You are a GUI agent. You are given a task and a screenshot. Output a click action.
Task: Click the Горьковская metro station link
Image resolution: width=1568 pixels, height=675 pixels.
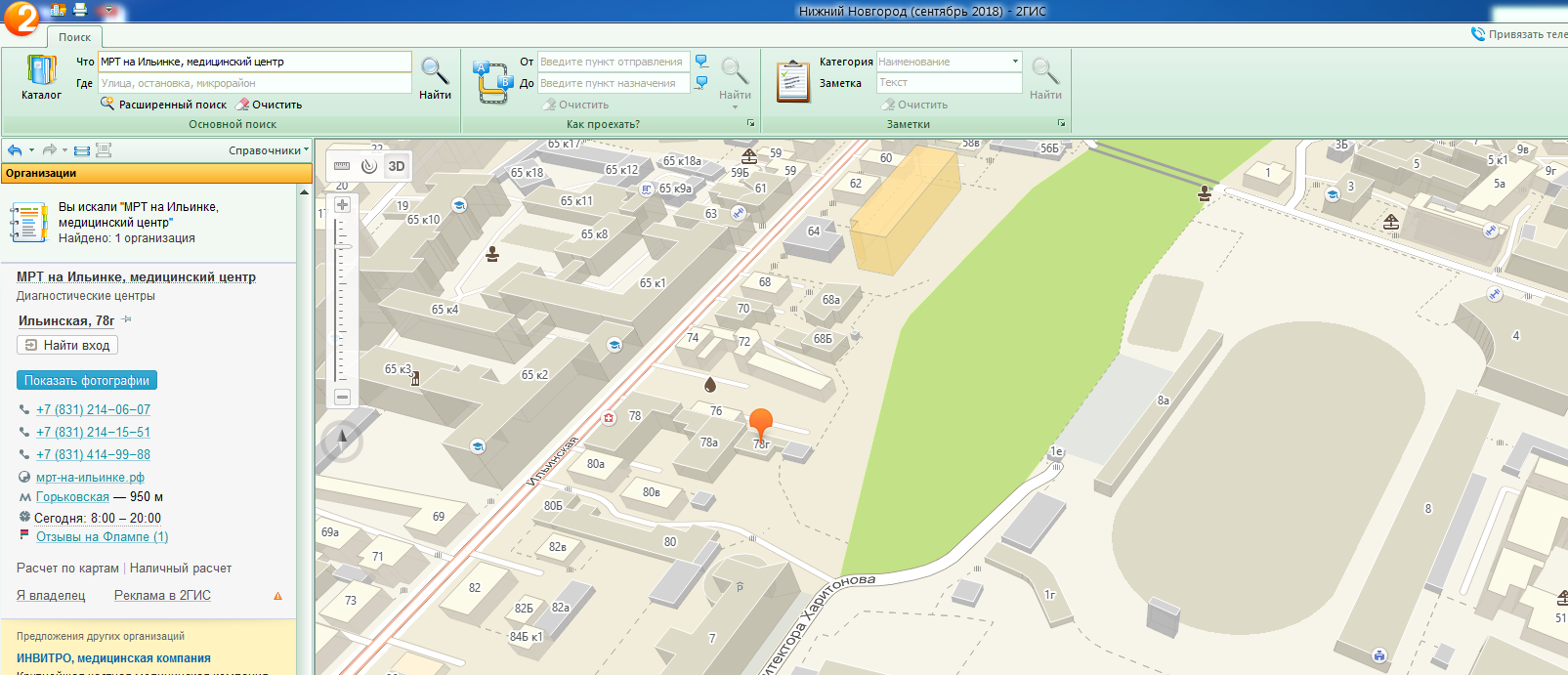pos(72,496)
